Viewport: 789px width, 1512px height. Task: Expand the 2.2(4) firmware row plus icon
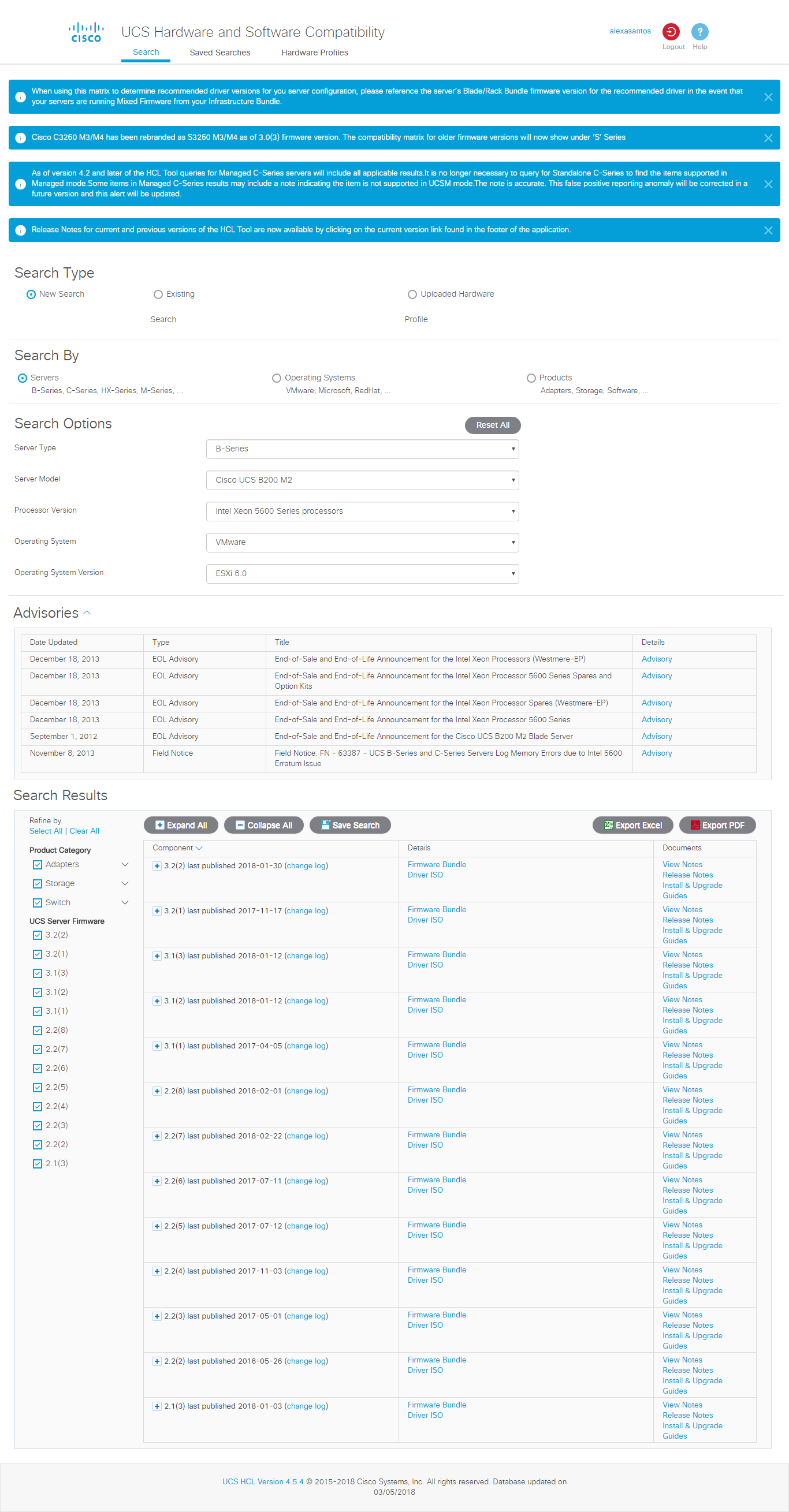pos(157,1271)
